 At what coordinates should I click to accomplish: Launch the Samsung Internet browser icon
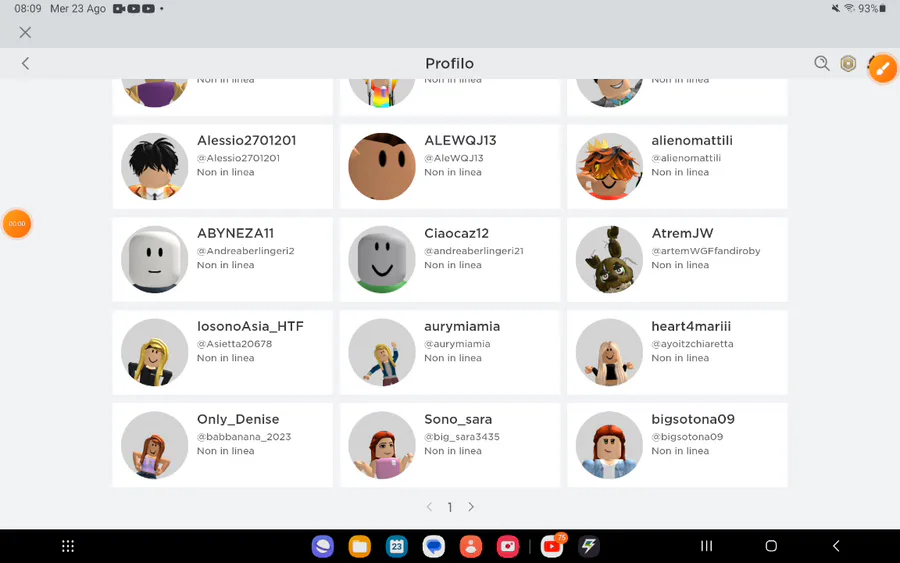tap(323, 546)
